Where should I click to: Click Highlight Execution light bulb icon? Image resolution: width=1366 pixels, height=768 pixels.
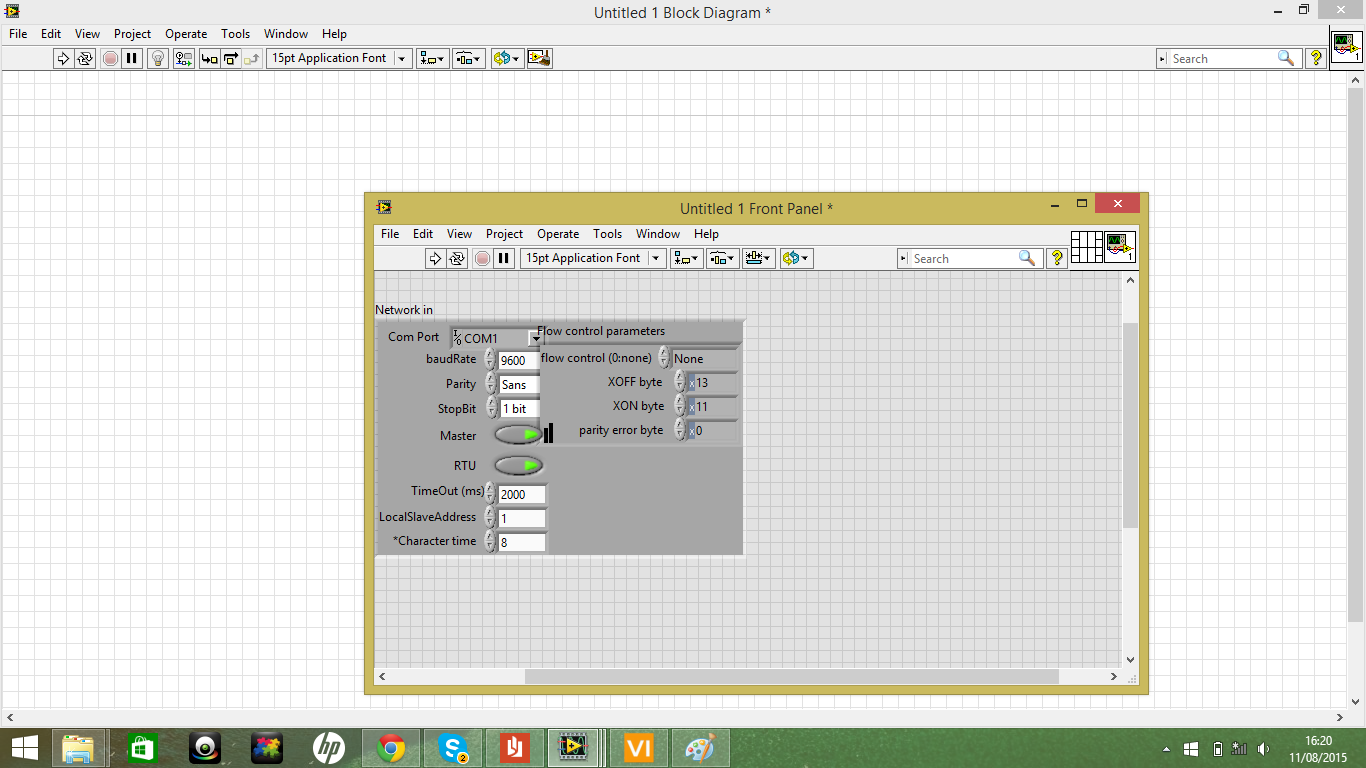(157, 58)
